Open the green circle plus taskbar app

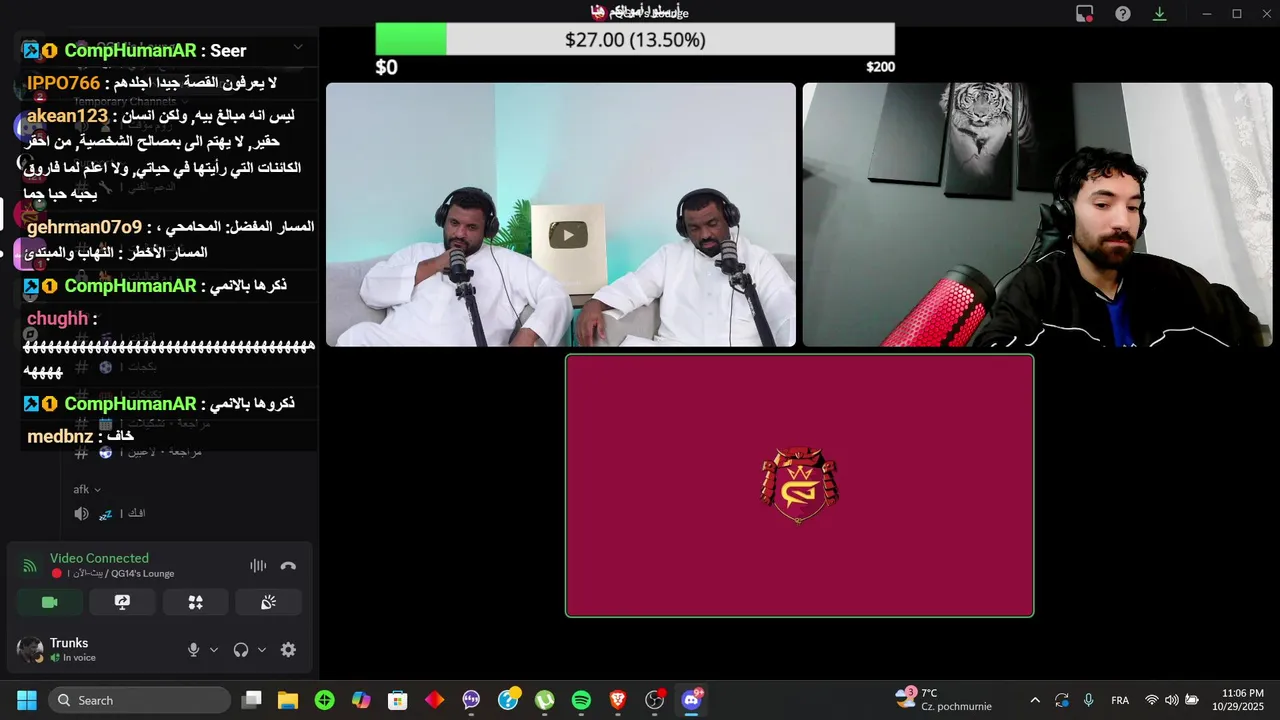[325, 700]
